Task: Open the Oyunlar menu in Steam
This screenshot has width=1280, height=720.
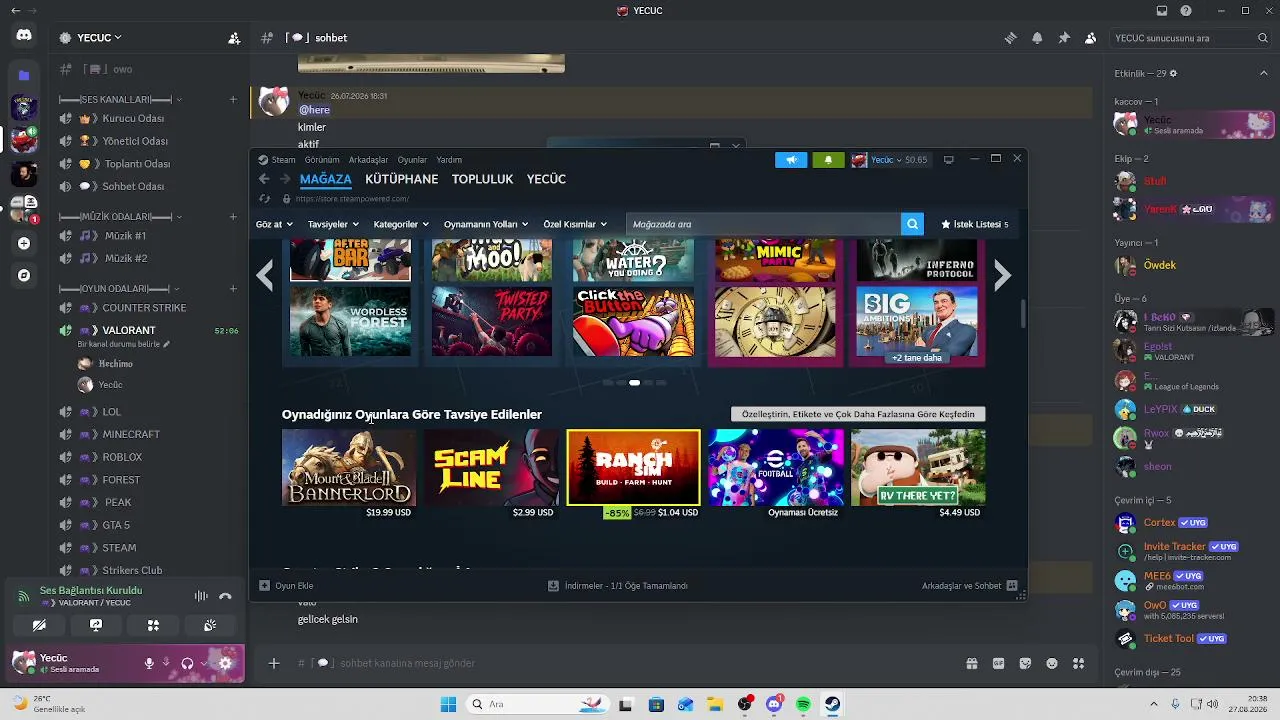Action: click(x=412, y=160)
